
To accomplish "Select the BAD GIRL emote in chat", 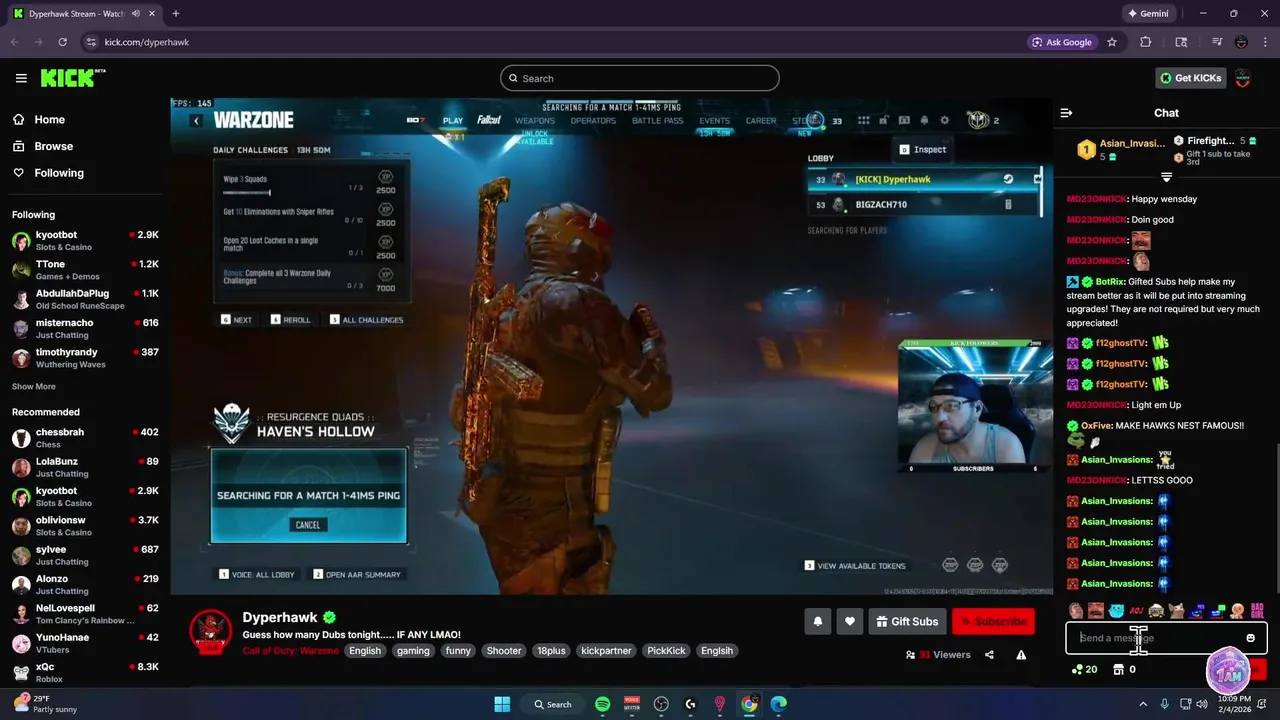I will tap(1257, 610).
